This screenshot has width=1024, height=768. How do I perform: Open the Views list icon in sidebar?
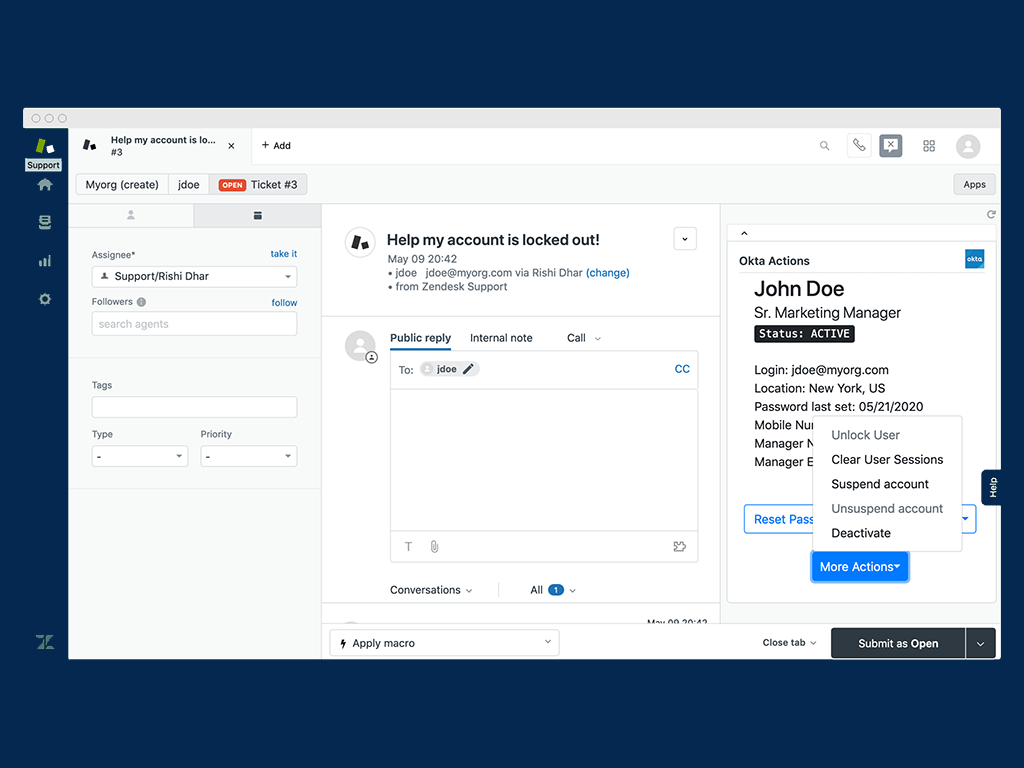pyautogui.click(x=44, y=223)
